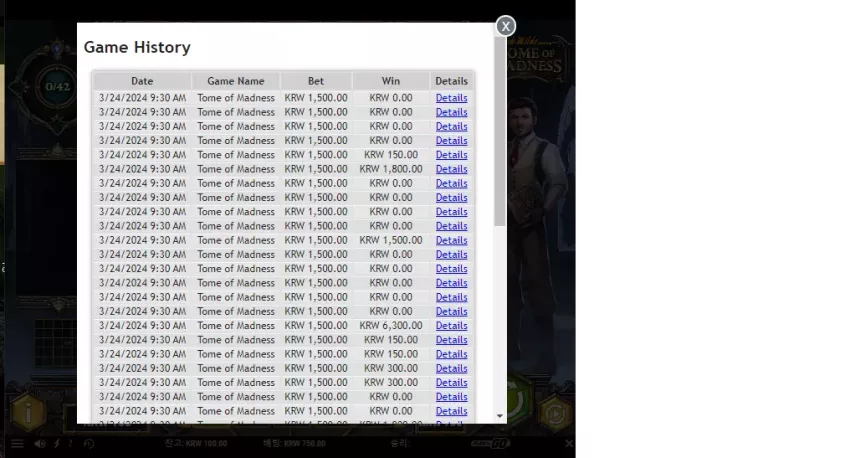Image resolution: width=850 pixels, height=458 pixels.
Task: Click the scrollbar thumb of the history list
Action: (500, 133)
